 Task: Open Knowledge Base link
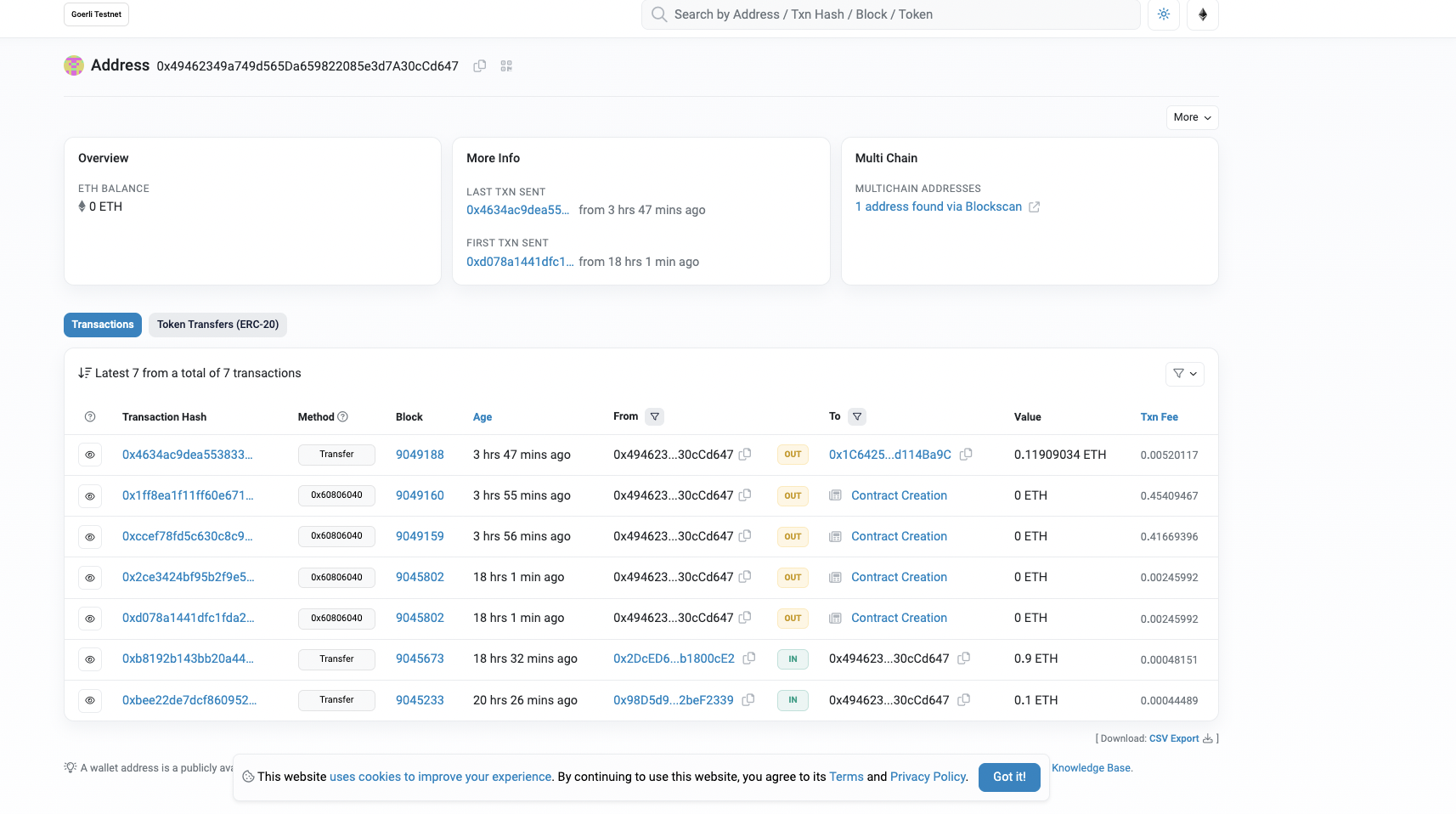pos(1091,768)
